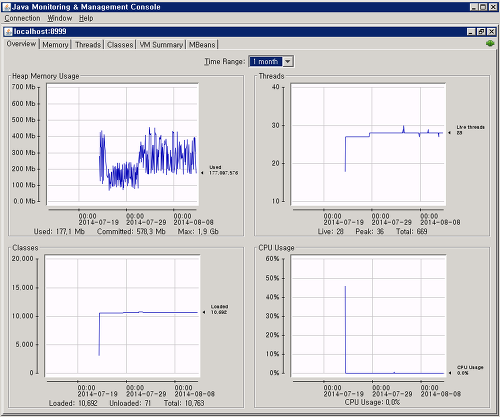Click the 'Max: 1,9 Gb' label
This screenshot has height=417, width=500.
point(198,231)
